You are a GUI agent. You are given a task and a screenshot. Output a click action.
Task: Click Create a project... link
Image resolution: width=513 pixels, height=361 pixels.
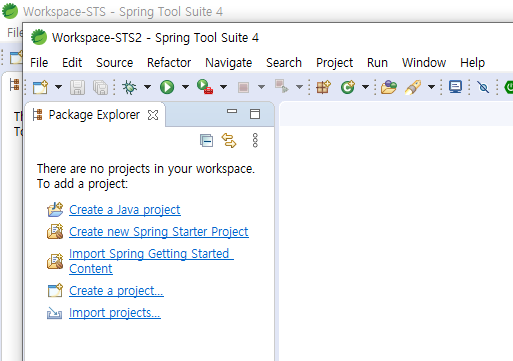(116, 291)
